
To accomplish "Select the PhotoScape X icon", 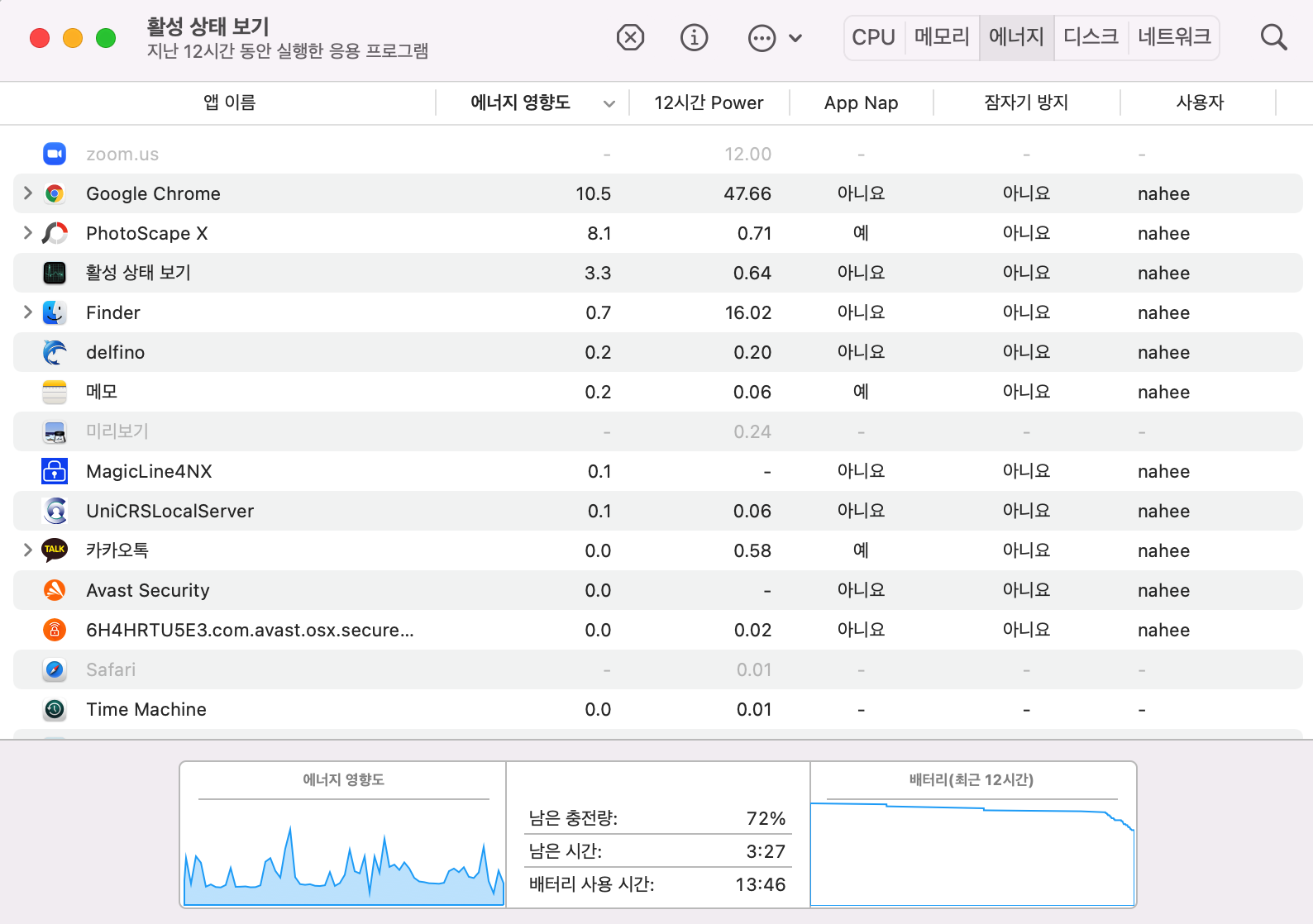I will (55, 233).
